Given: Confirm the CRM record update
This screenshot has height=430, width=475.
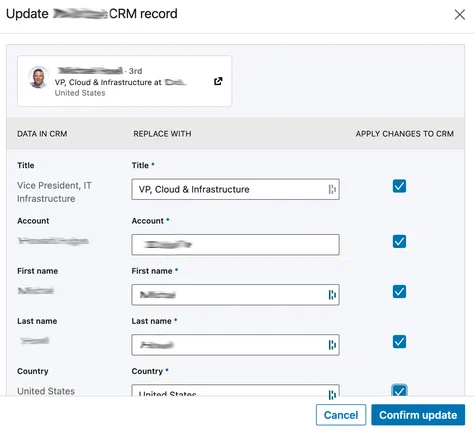Looking at the screenshot, I should pos(418,415).
